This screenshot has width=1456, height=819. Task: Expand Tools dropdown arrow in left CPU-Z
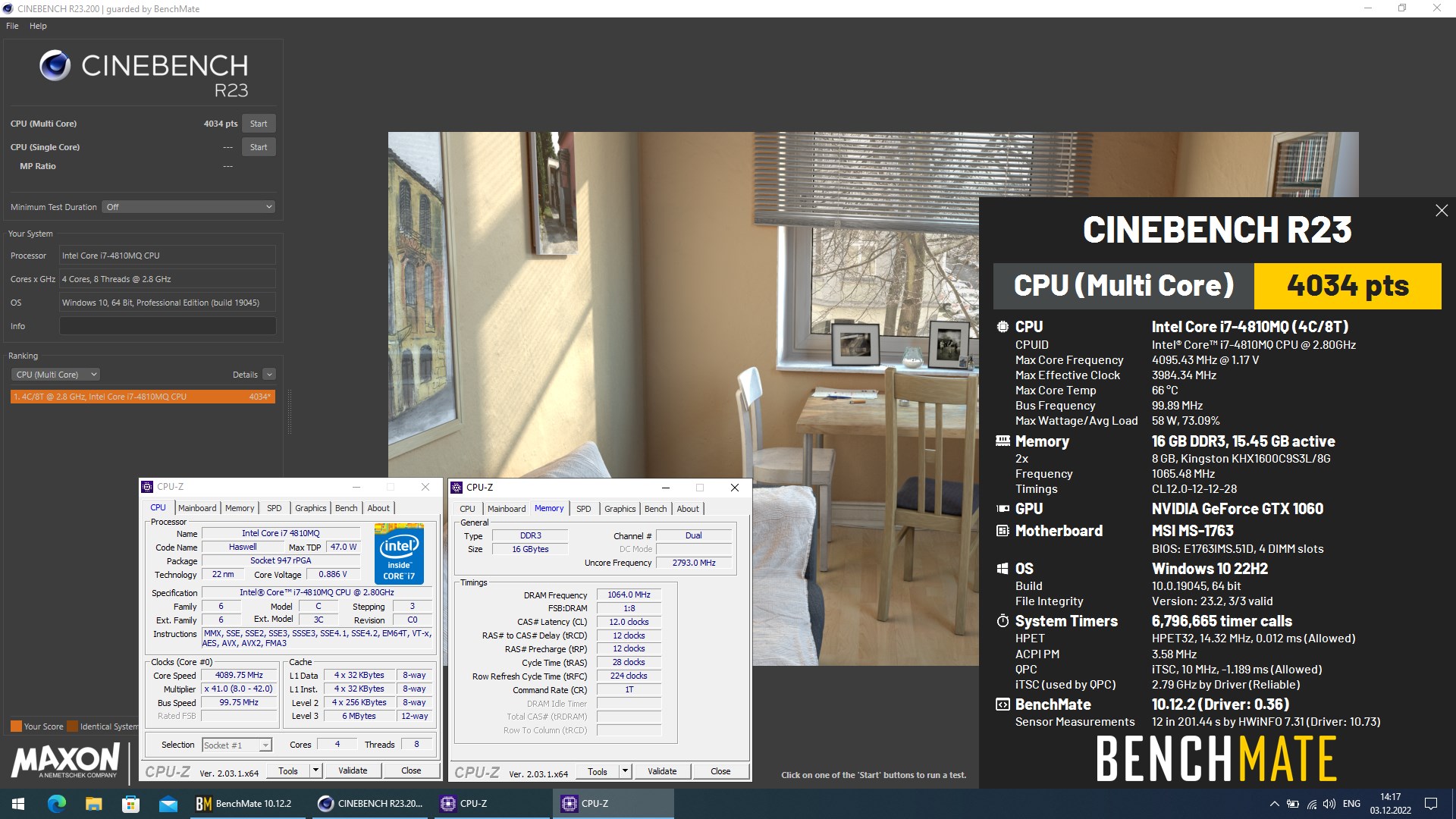(315, 771)
